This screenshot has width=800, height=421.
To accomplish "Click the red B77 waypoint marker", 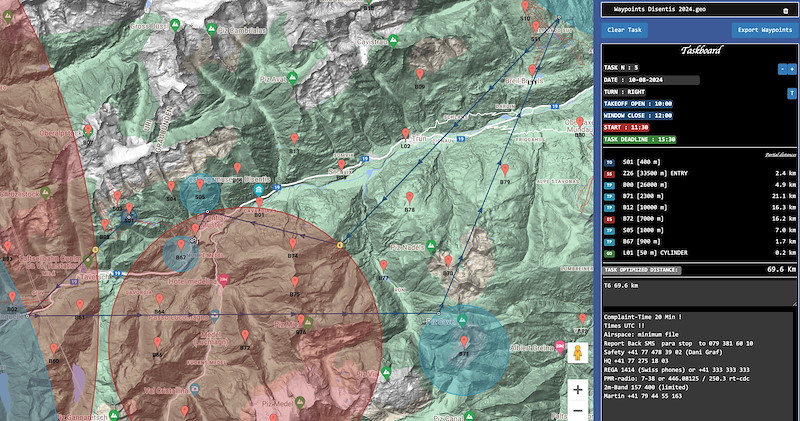I will 383,265.
